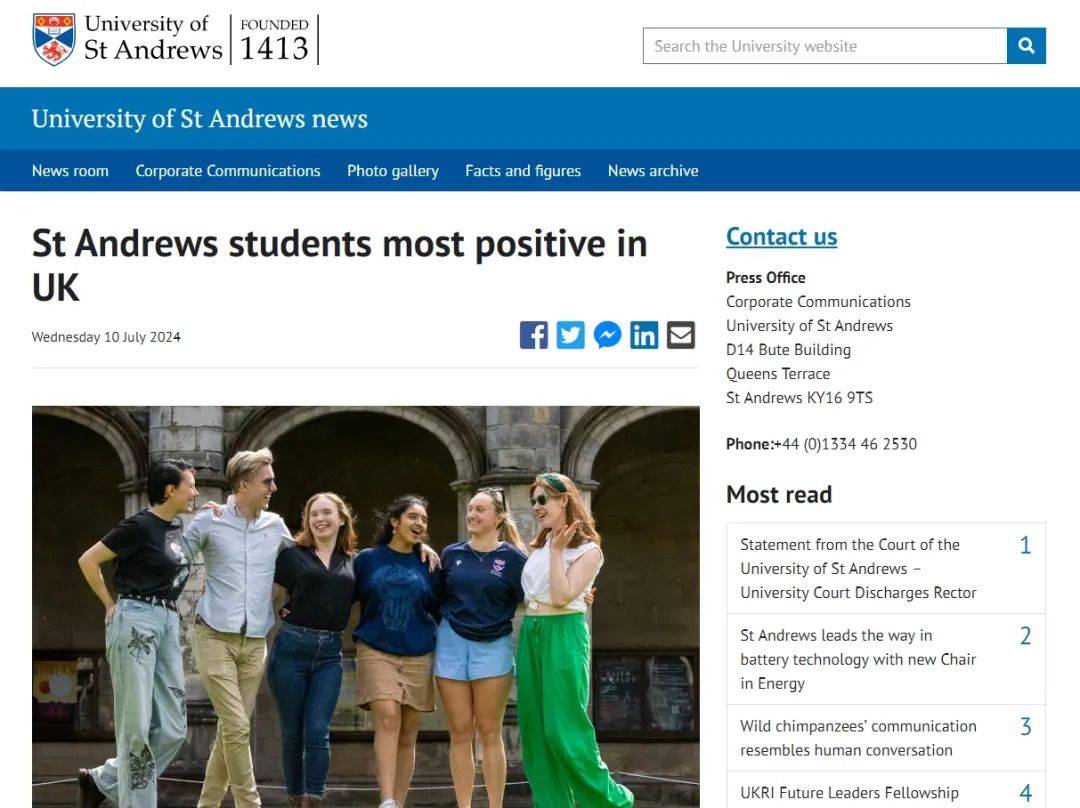1080x808 pixels.
Task: Focus the Search the University website field
Action: pos(824,45)
